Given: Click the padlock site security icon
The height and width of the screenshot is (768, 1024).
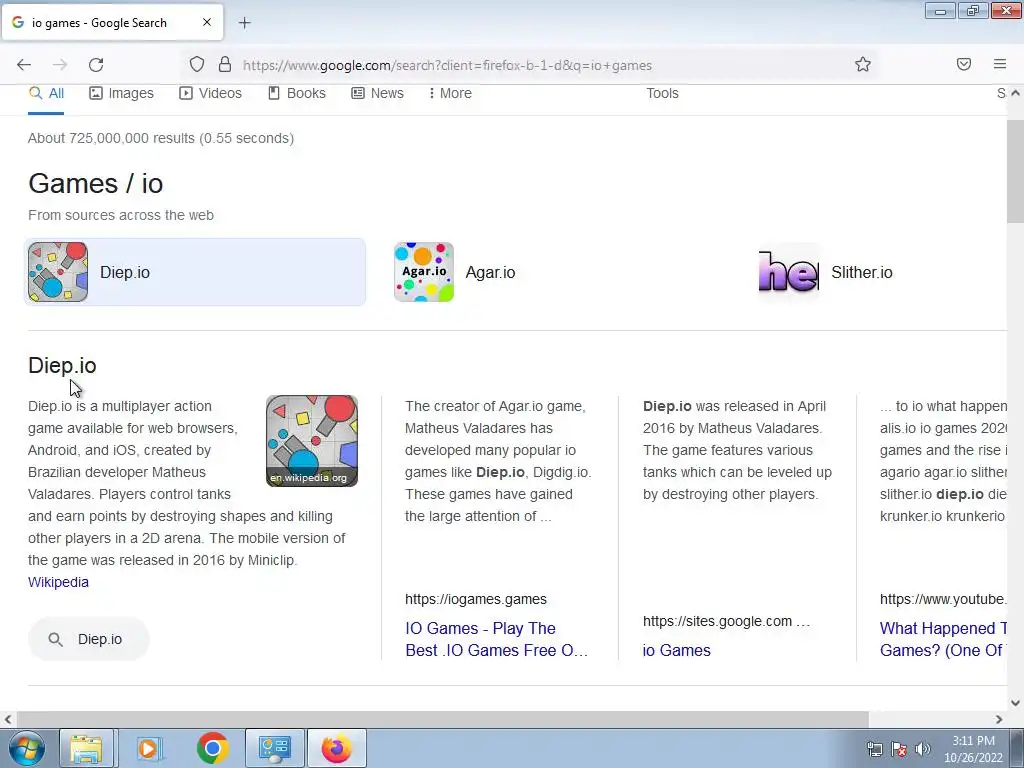Looking at the screenshot, I should (x=225, y=65).
